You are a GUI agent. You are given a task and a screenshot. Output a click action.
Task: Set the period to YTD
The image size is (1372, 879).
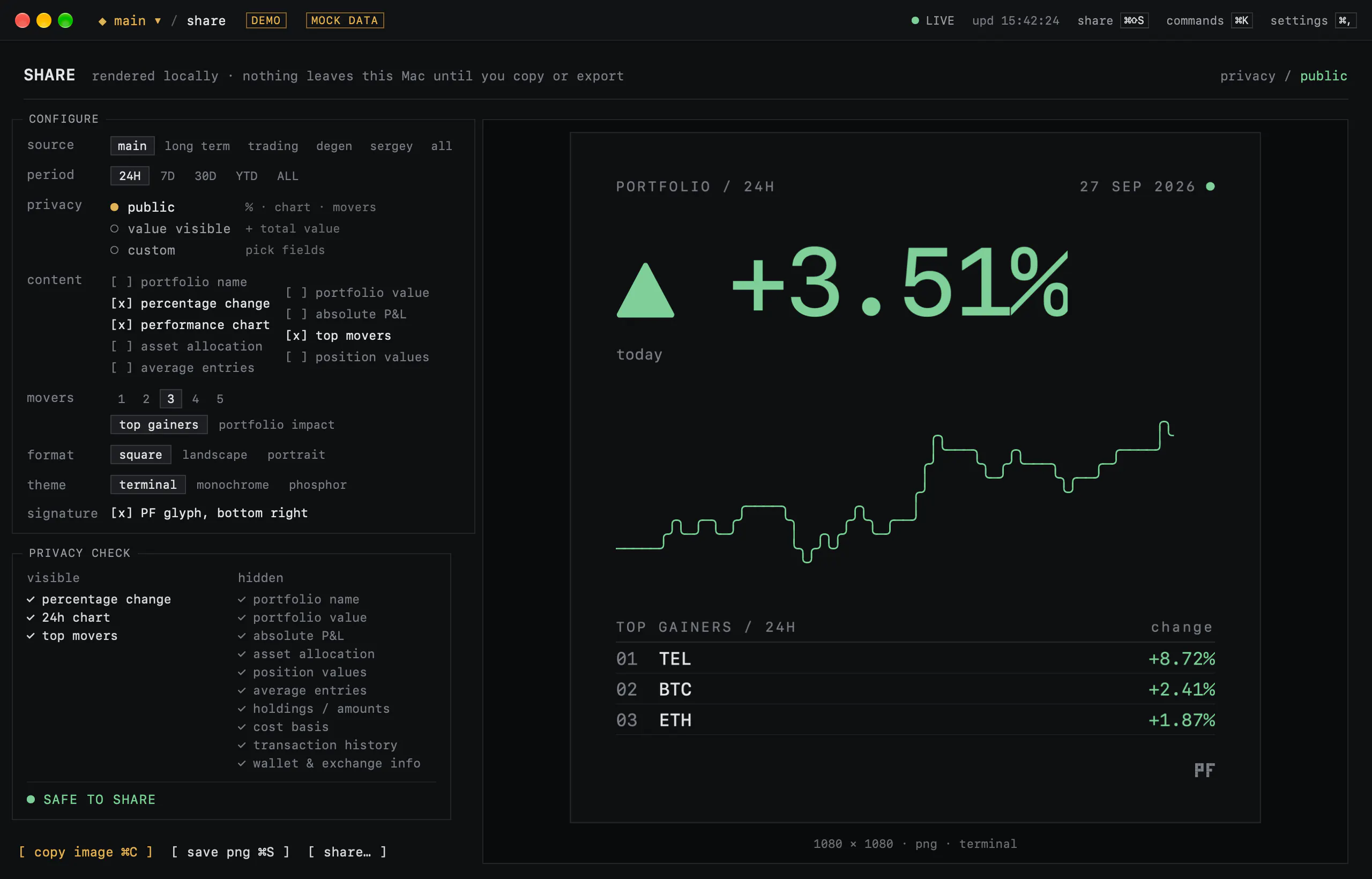[247, 176]
